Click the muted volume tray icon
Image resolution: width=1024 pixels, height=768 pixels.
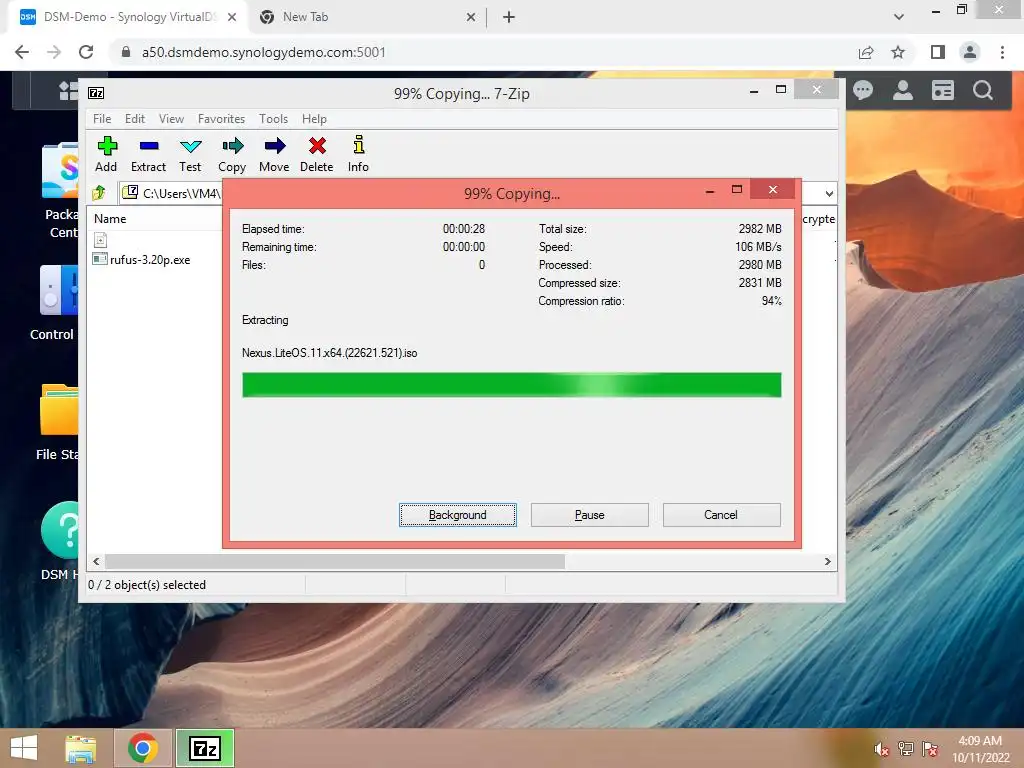(x=881, y=749)
